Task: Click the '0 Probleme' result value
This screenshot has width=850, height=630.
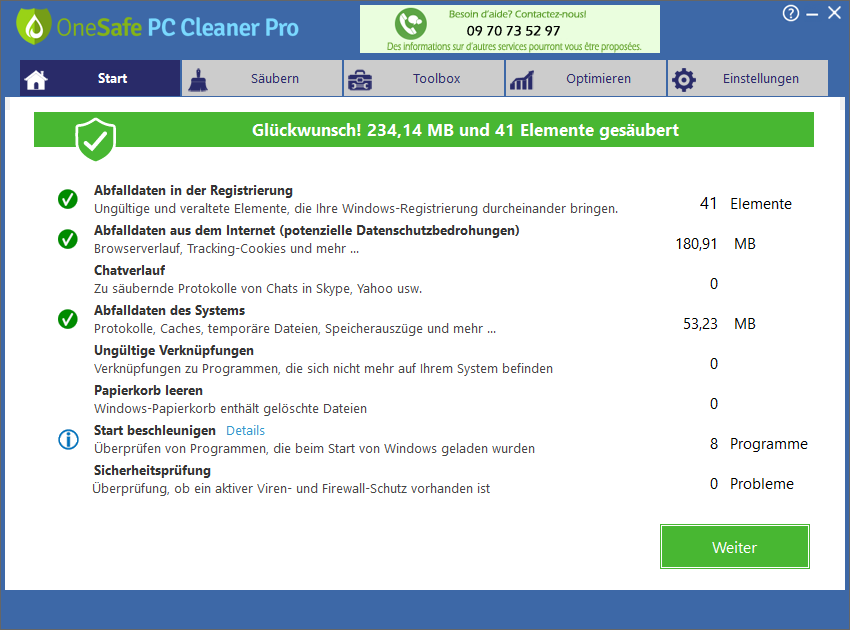Action: point(751,484)
